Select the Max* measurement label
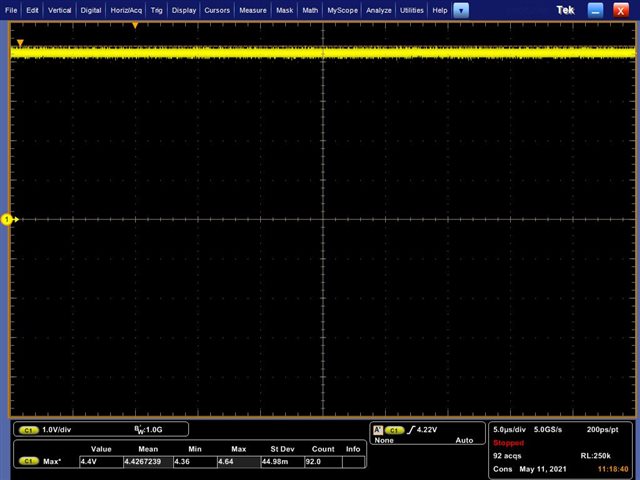The height and width of the screenshot is (480, 640). coord(52,462)
